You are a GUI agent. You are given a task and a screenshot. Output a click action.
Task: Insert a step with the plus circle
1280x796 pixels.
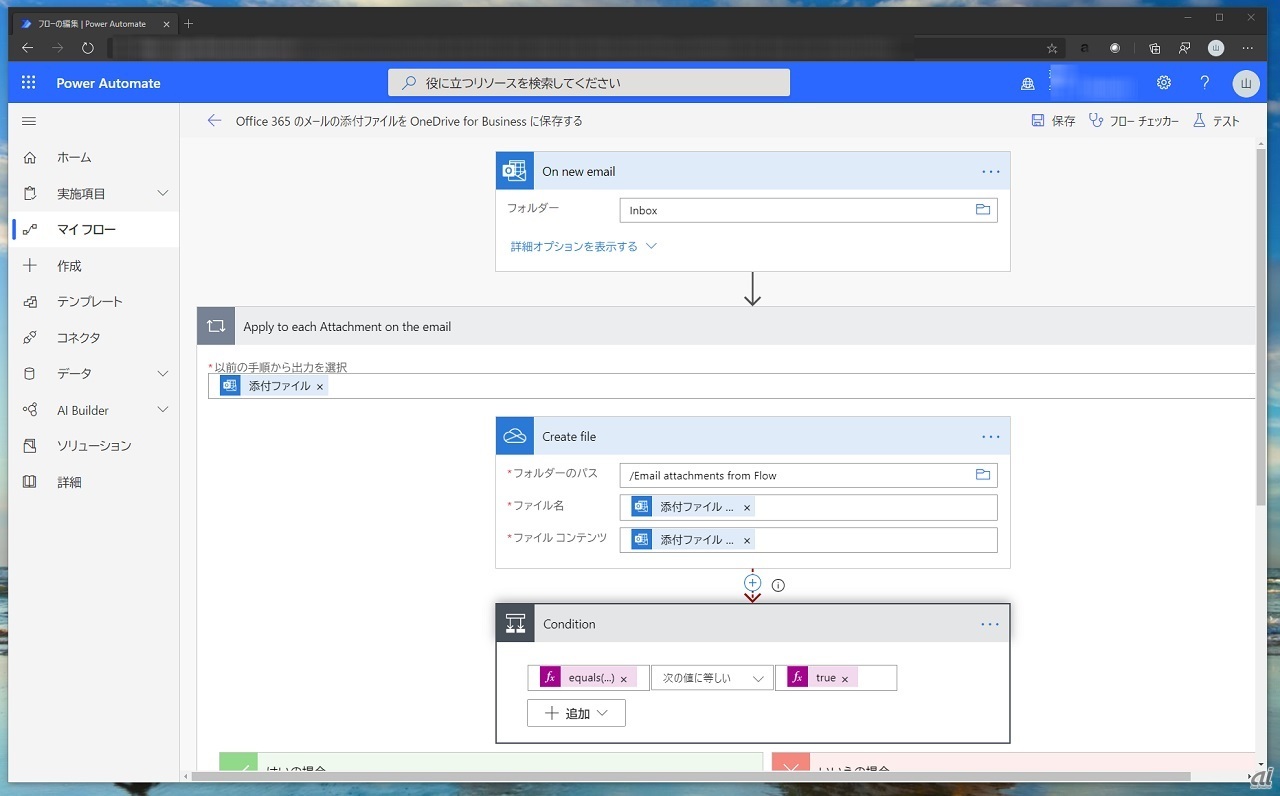coord(753,583)
